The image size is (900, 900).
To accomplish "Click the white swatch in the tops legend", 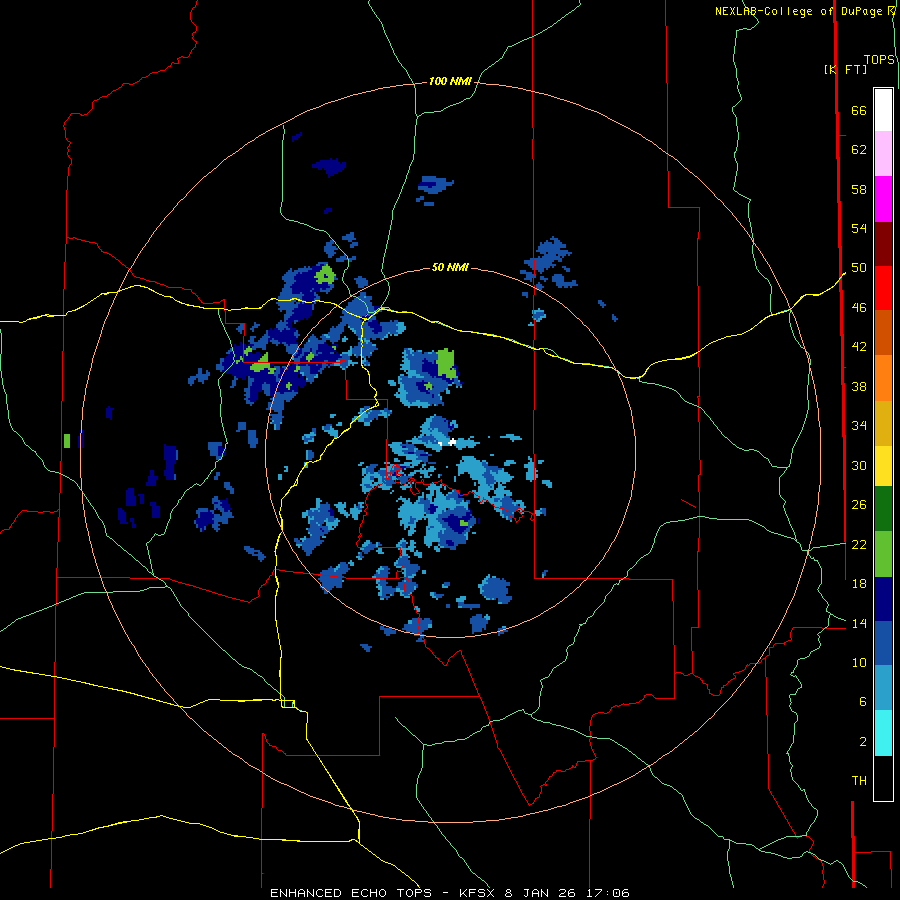I will pos(883,110).
